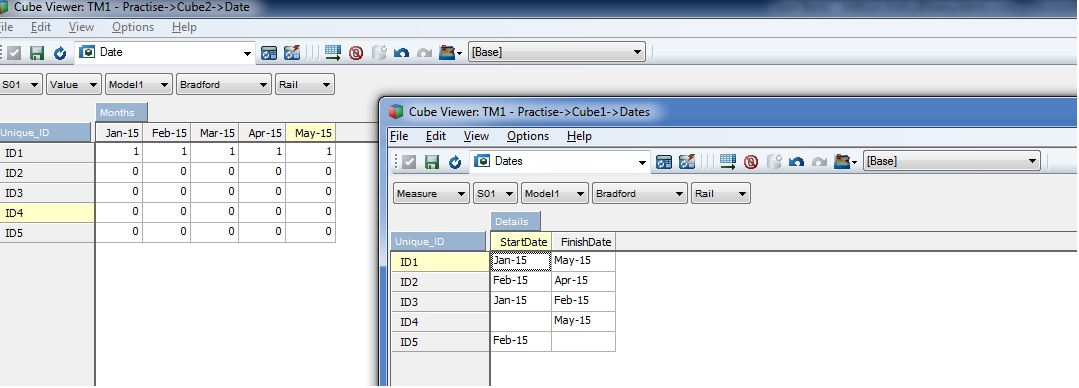The height and width of the screenshot is (388, 1079).
Task: Click the grid with green arrow icon in Cube1 window
Action: pyautogui.click(x=728, y=162)
